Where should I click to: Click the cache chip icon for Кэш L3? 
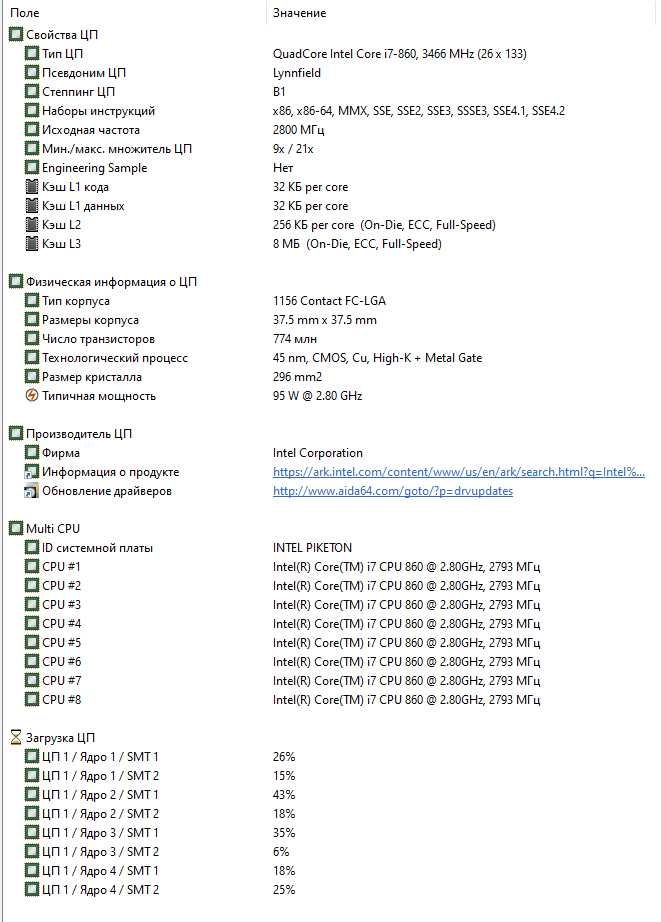[x=32, y=244]
